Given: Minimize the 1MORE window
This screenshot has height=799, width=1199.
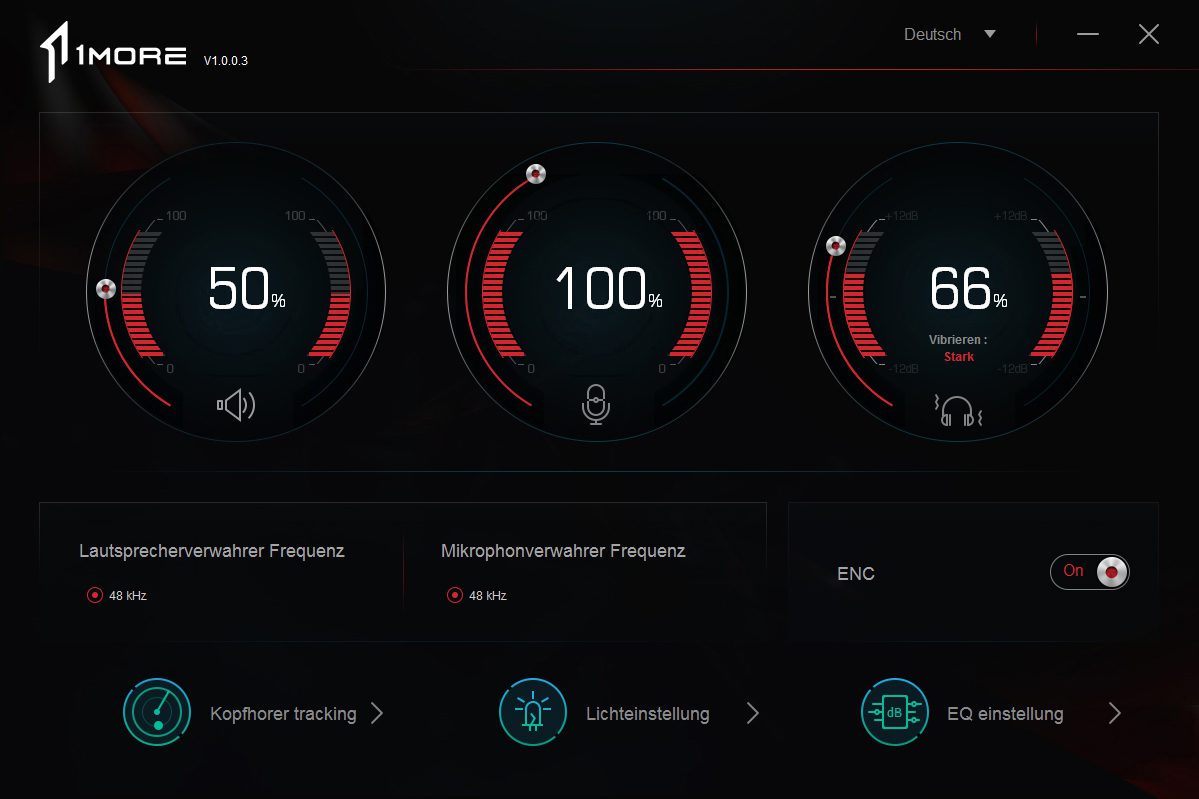Looking at the screenshot, I should (x=1088, y=35).
